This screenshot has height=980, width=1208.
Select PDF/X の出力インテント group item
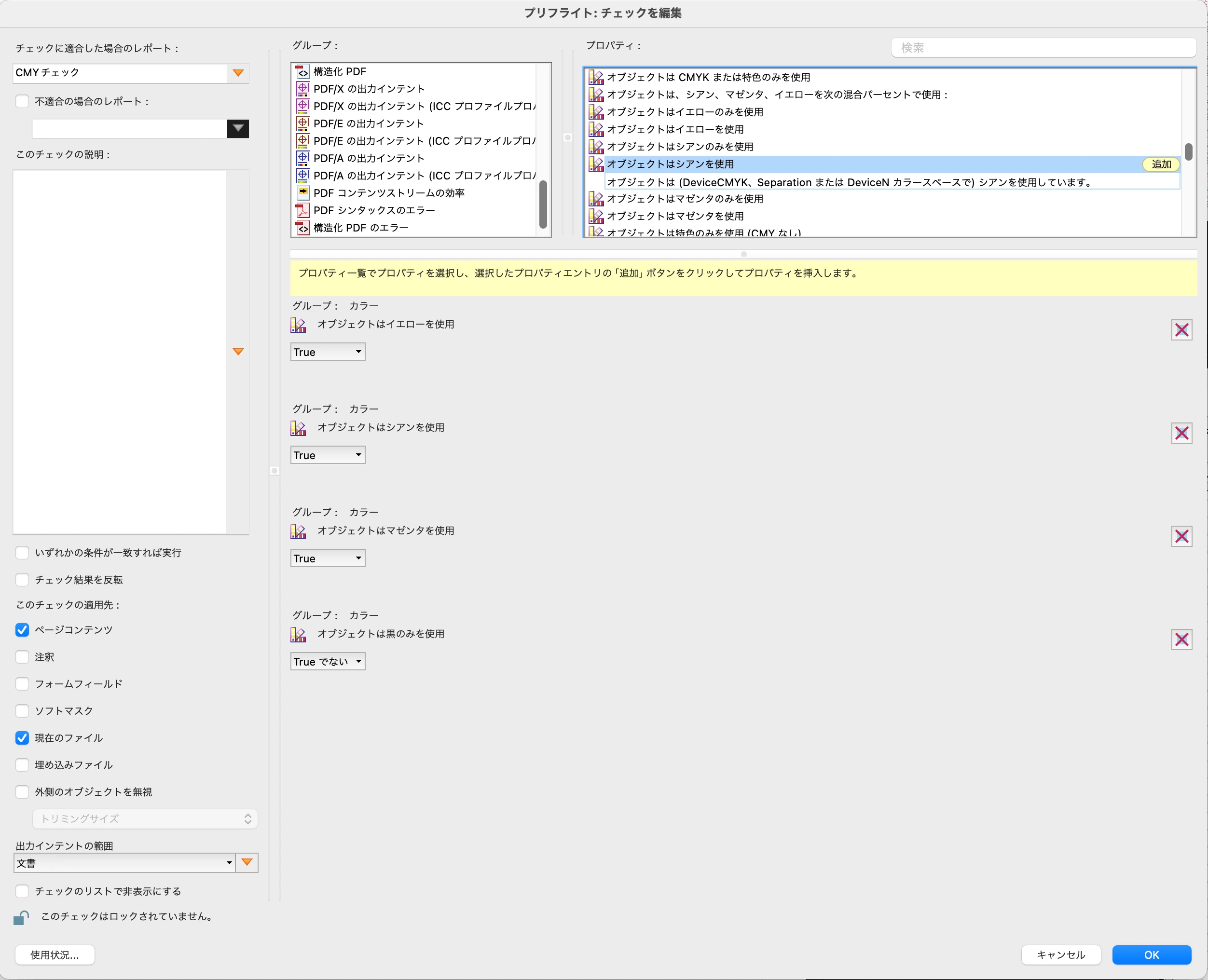click(x=369, y=89)
